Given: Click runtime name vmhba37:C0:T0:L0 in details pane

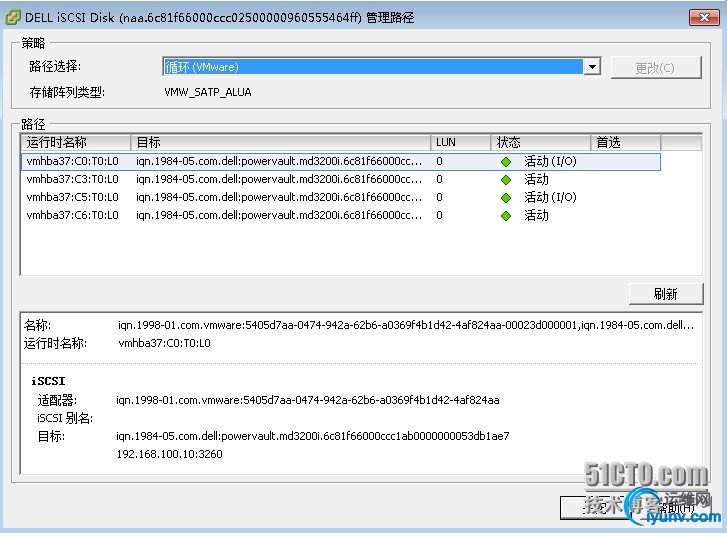Looking at the screenshot, I should pyautogui.click(x=165, y=343).
